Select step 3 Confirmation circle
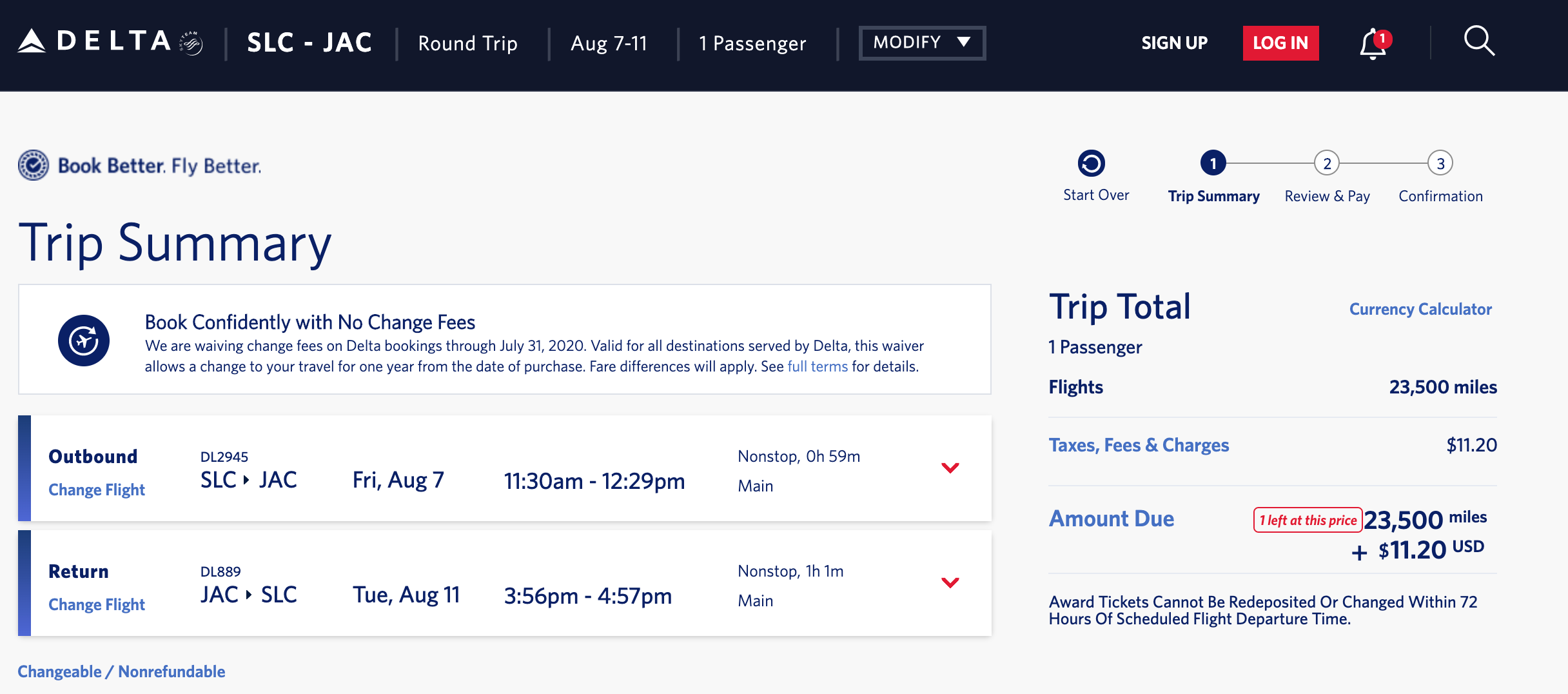The width and height of the screenshot is (1568, 694). pyautogui.click(x=1440, y=163)
